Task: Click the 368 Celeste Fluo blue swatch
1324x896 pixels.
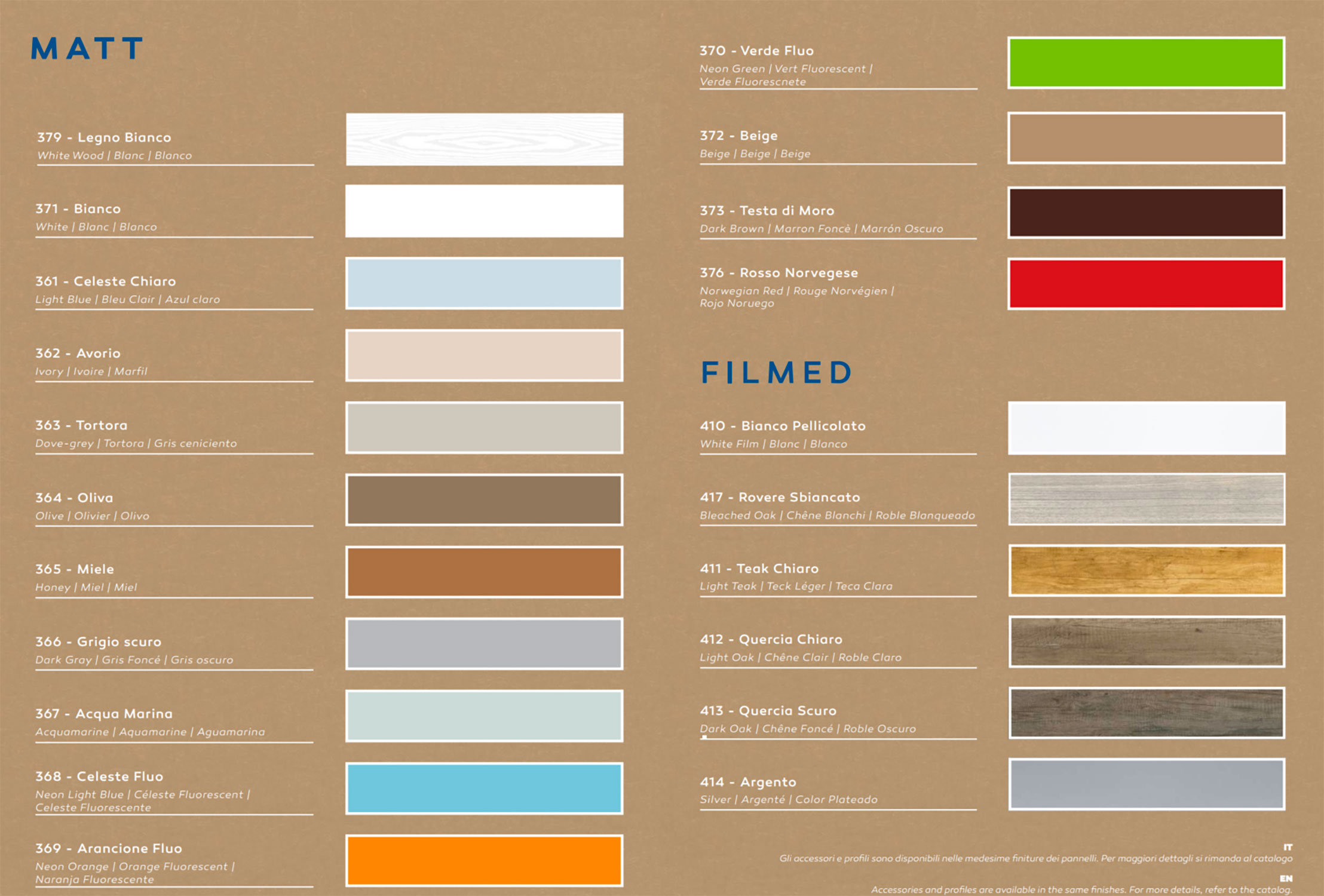Action: [x=485, y=788]
